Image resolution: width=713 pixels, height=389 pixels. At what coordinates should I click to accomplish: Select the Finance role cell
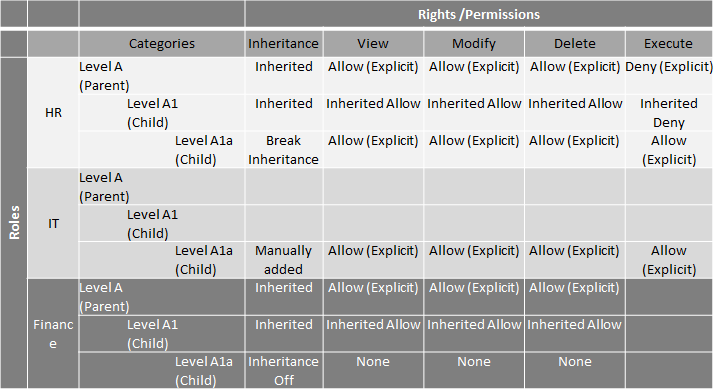(x=53, y=333)
